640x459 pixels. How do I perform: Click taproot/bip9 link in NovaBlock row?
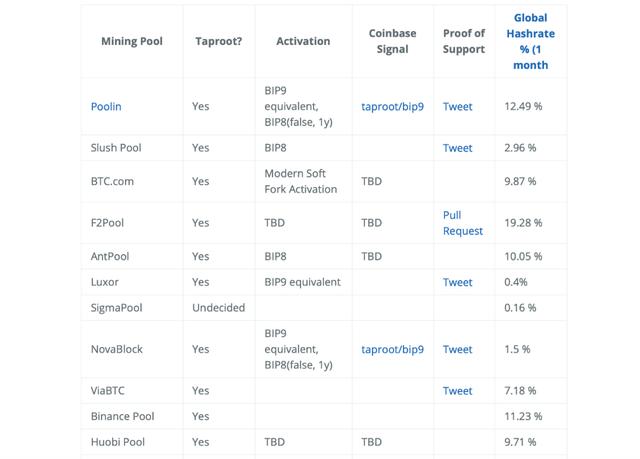point(392,349)
